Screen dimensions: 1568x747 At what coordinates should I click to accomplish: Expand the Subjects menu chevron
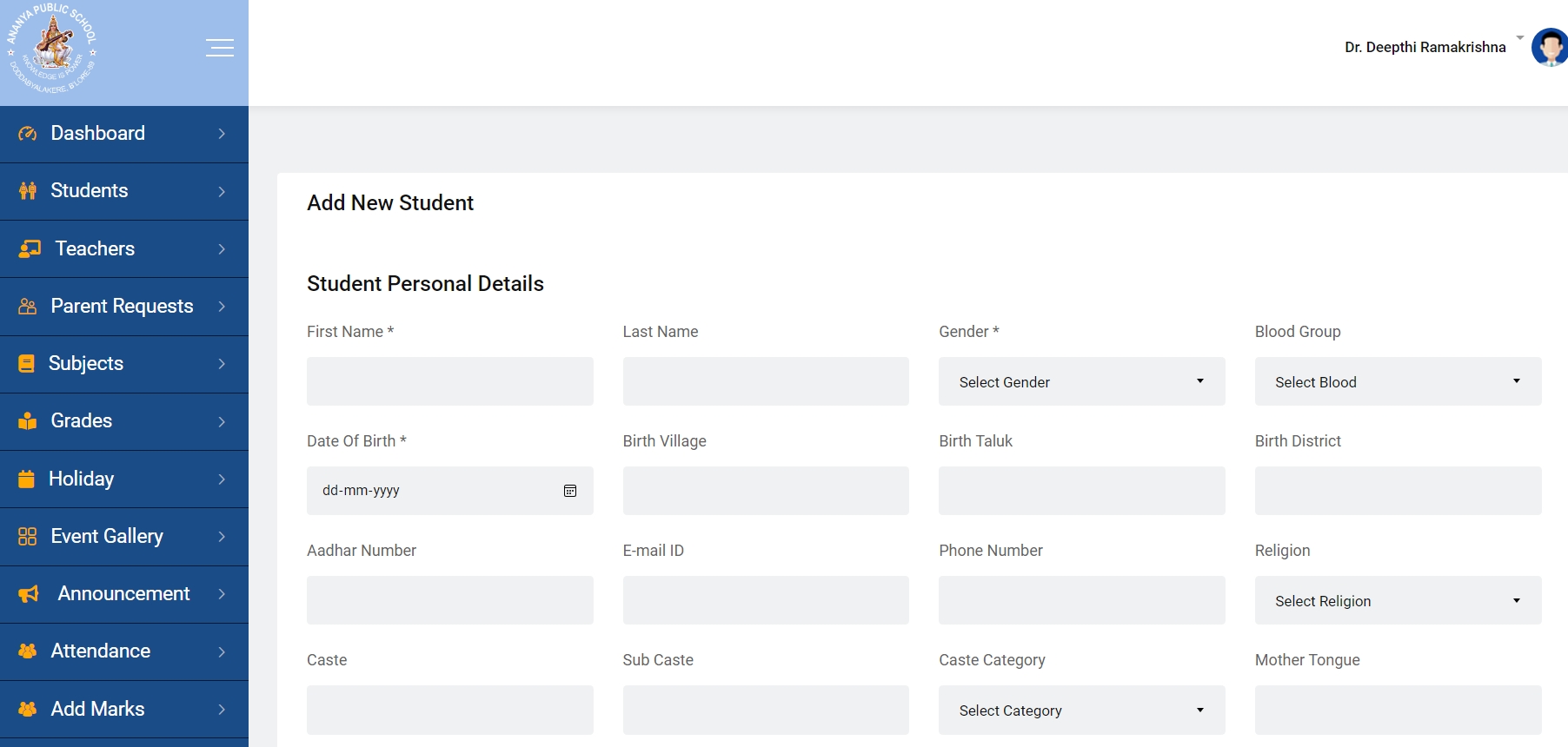222,364
